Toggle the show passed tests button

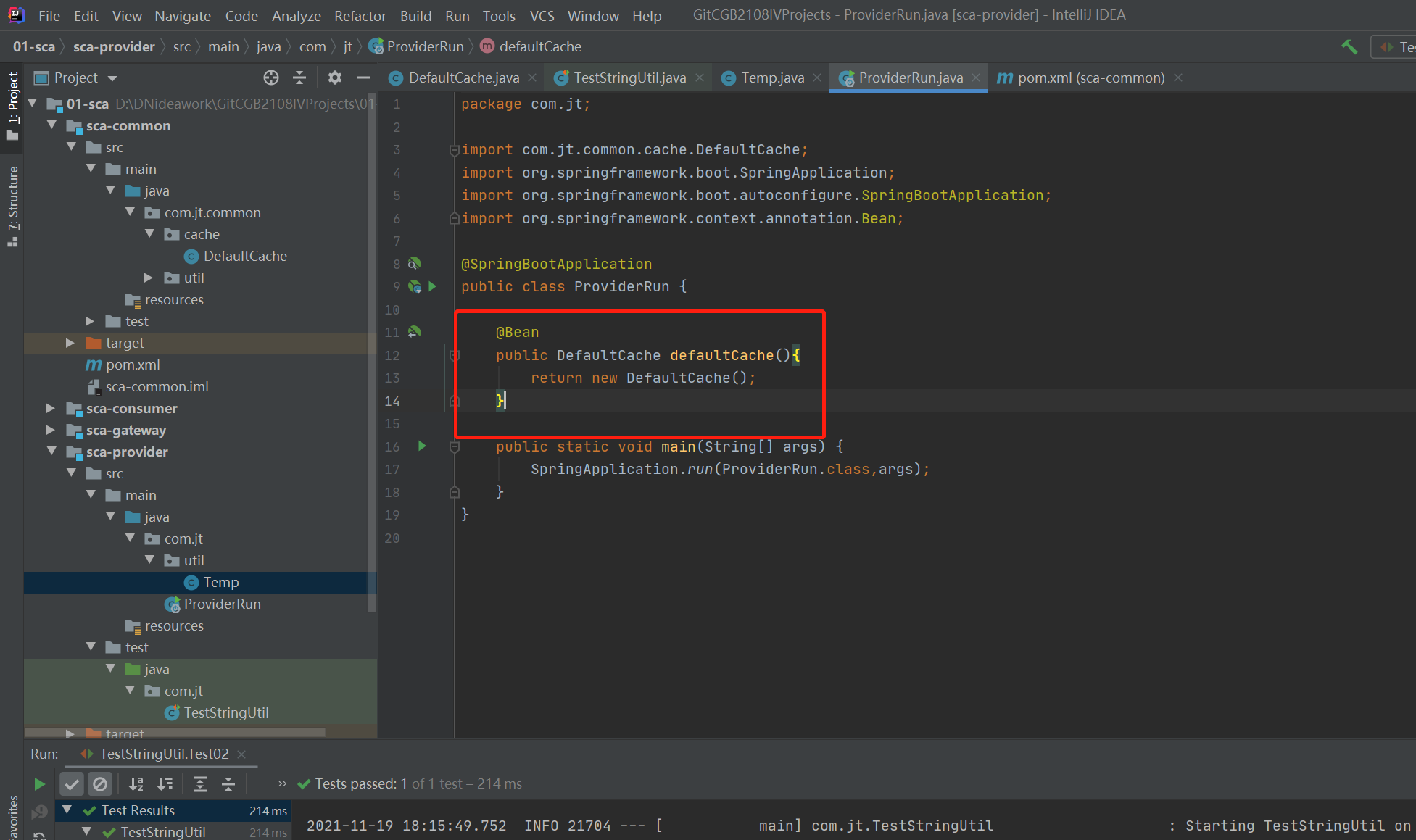[71, 783]
